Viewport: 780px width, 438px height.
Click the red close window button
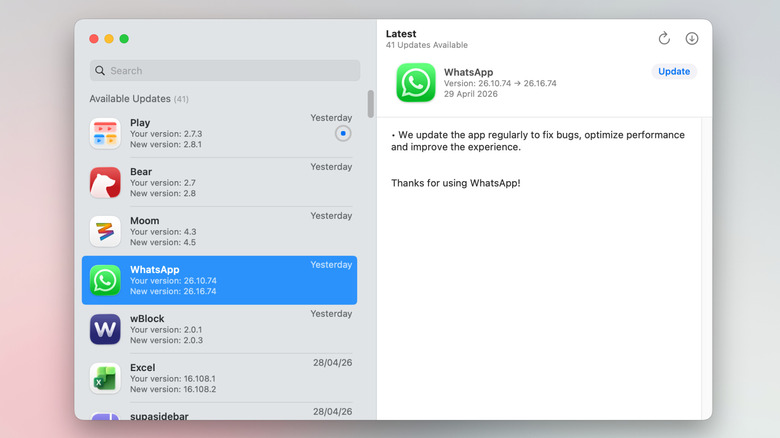pyautogui.click(x=94, y=39)
